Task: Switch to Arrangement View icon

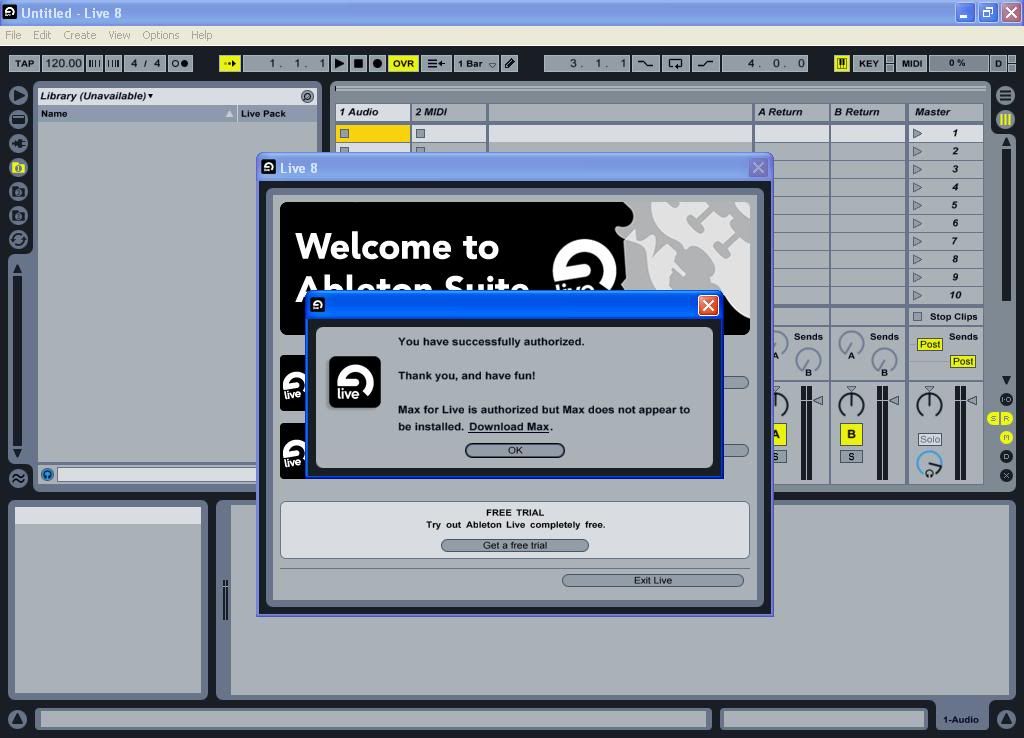Action: click(1005, 96)
